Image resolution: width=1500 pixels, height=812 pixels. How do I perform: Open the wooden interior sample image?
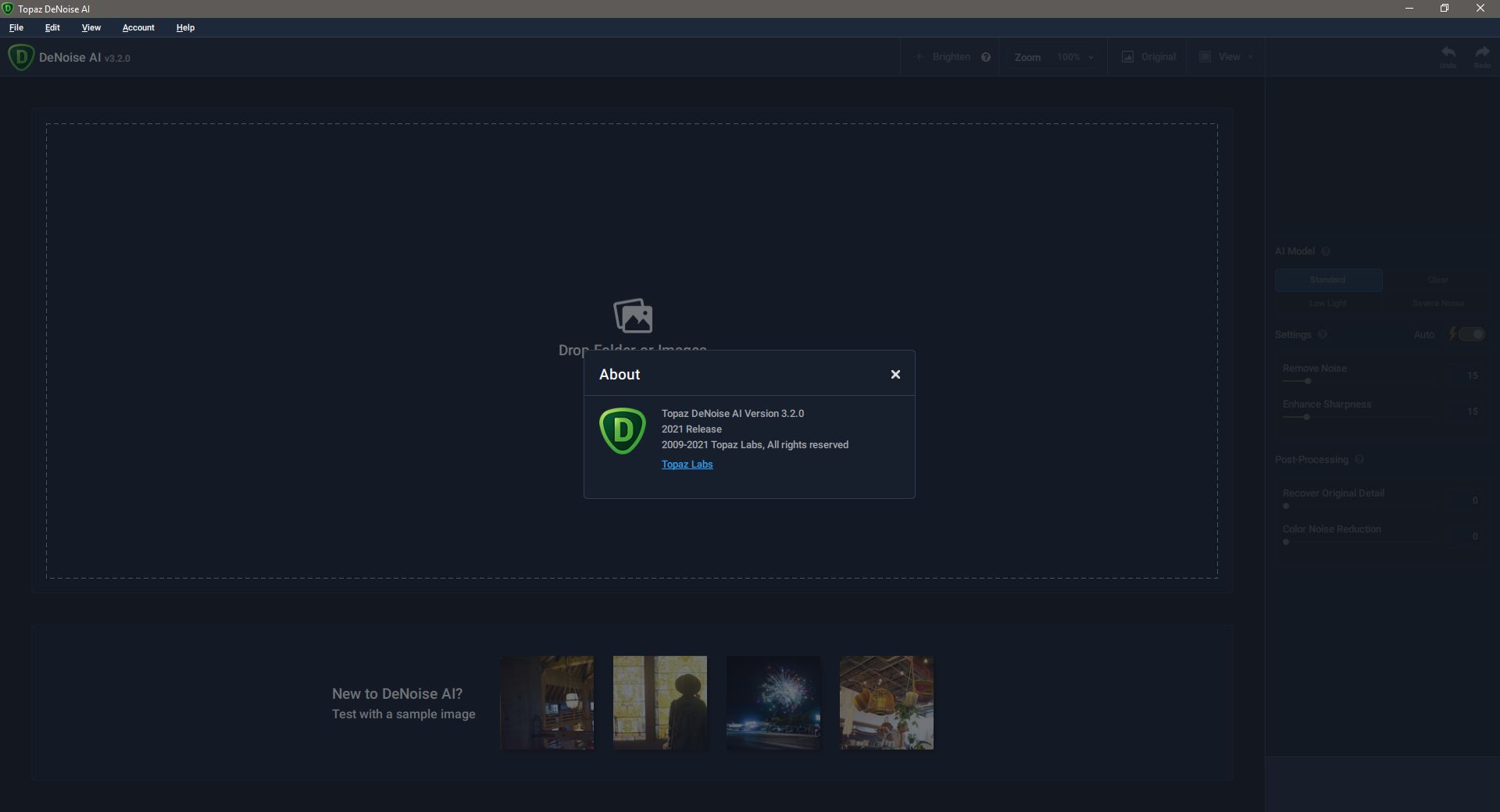pos(547,703)
